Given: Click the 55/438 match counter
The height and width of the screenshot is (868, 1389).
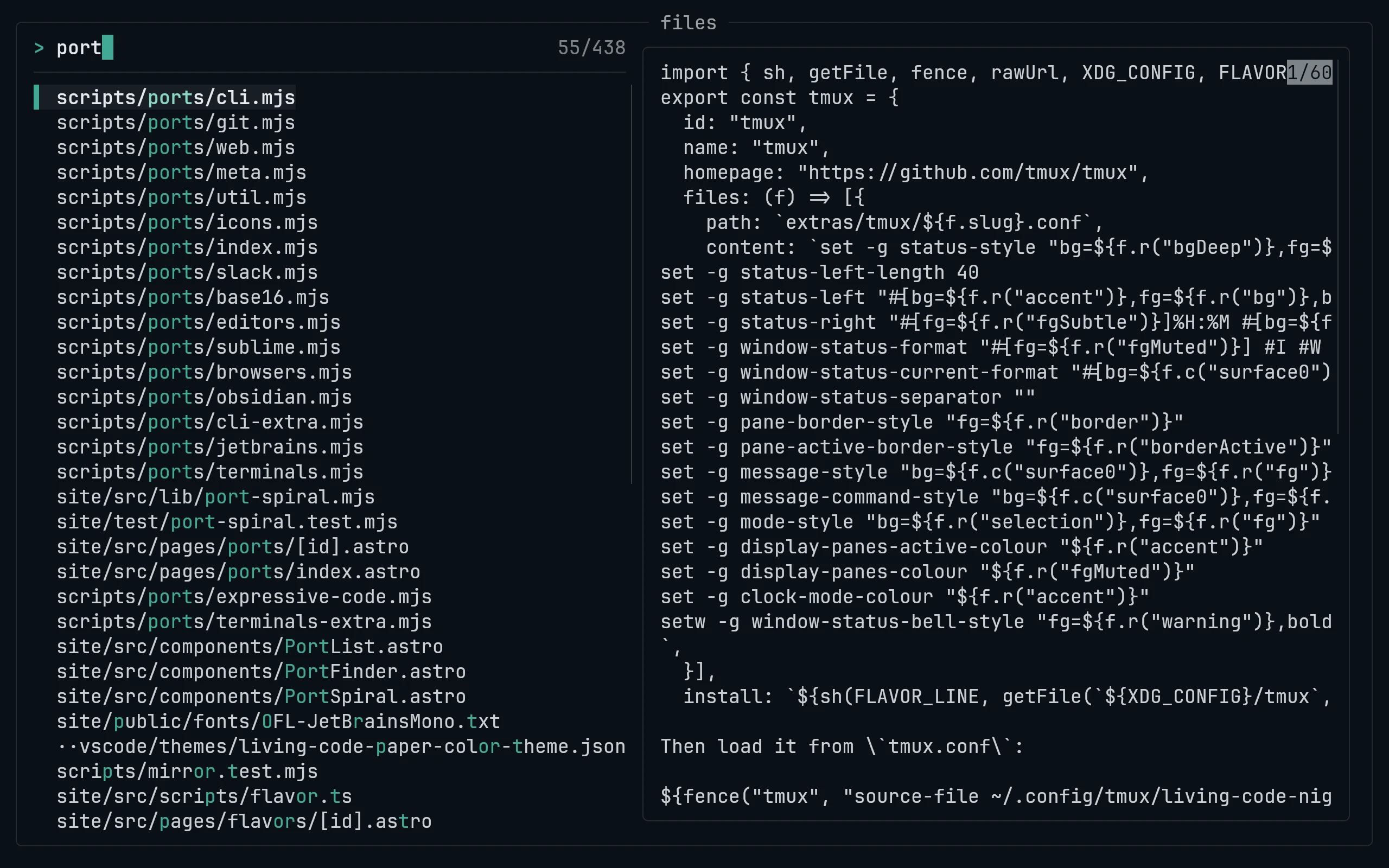Looking at the screenshot, I should click(x=592, y=48).
